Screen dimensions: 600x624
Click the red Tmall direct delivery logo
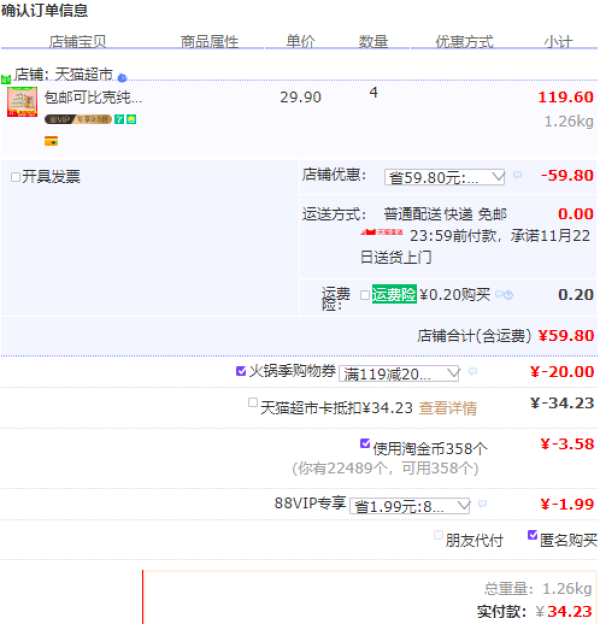(382, 232)
